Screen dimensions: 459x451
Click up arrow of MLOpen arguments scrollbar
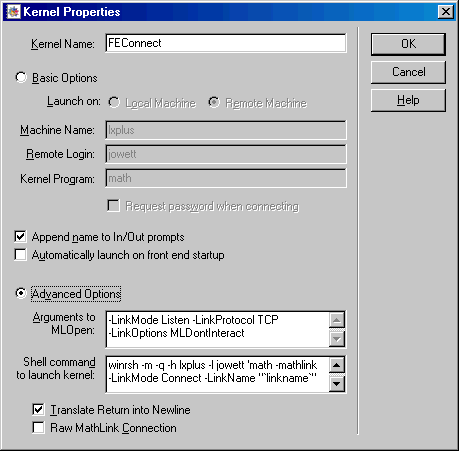337,320
